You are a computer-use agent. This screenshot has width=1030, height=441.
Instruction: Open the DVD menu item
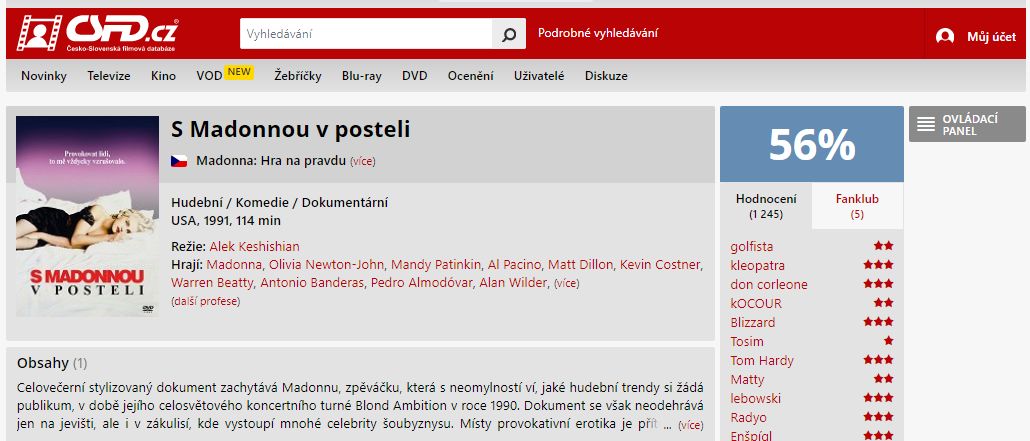(414, 76)
